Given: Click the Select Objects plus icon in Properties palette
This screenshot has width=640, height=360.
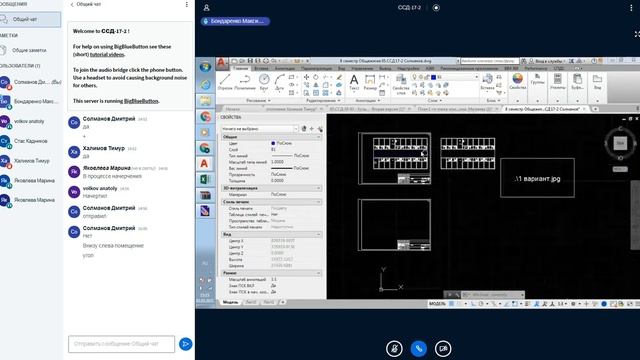Looking at the screenshot, I should [x=312, y=129].
